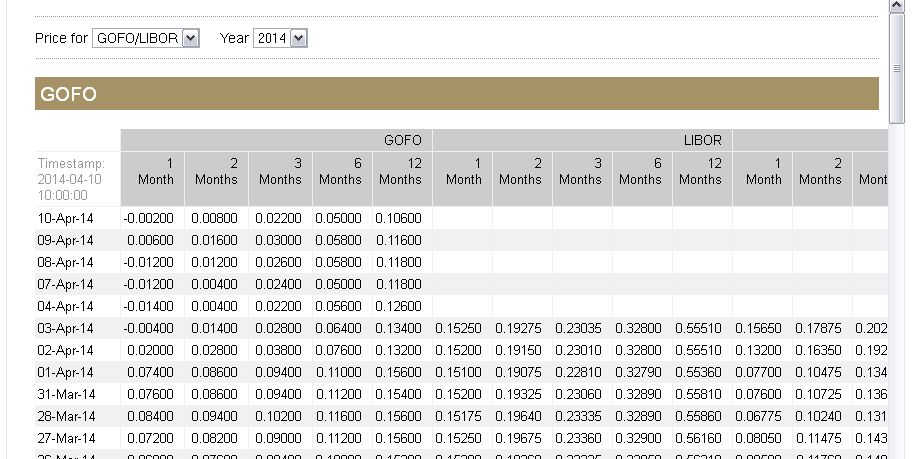Click the 0.19325 value for 31-Mar-14
Image resolution: width=918 pixels, height=459 pixels.
(x=518, y=394)
